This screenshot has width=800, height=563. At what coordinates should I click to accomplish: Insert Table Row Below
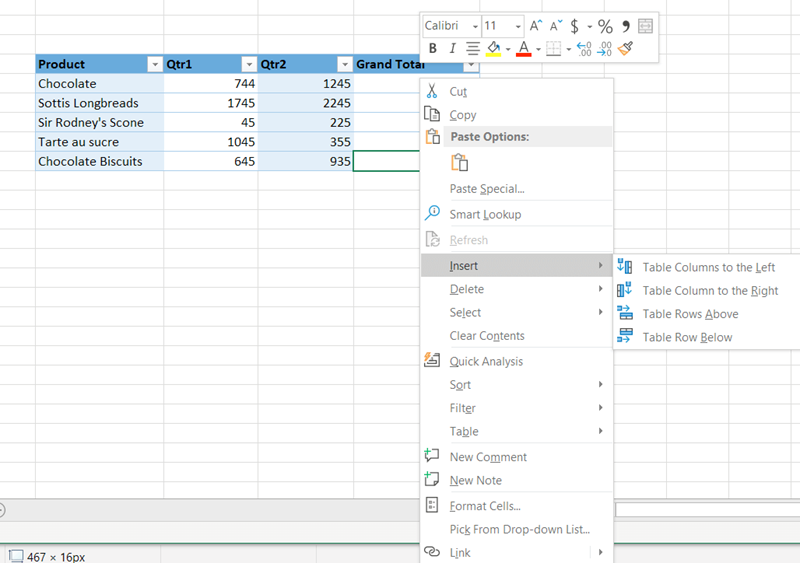coord(707,337)
